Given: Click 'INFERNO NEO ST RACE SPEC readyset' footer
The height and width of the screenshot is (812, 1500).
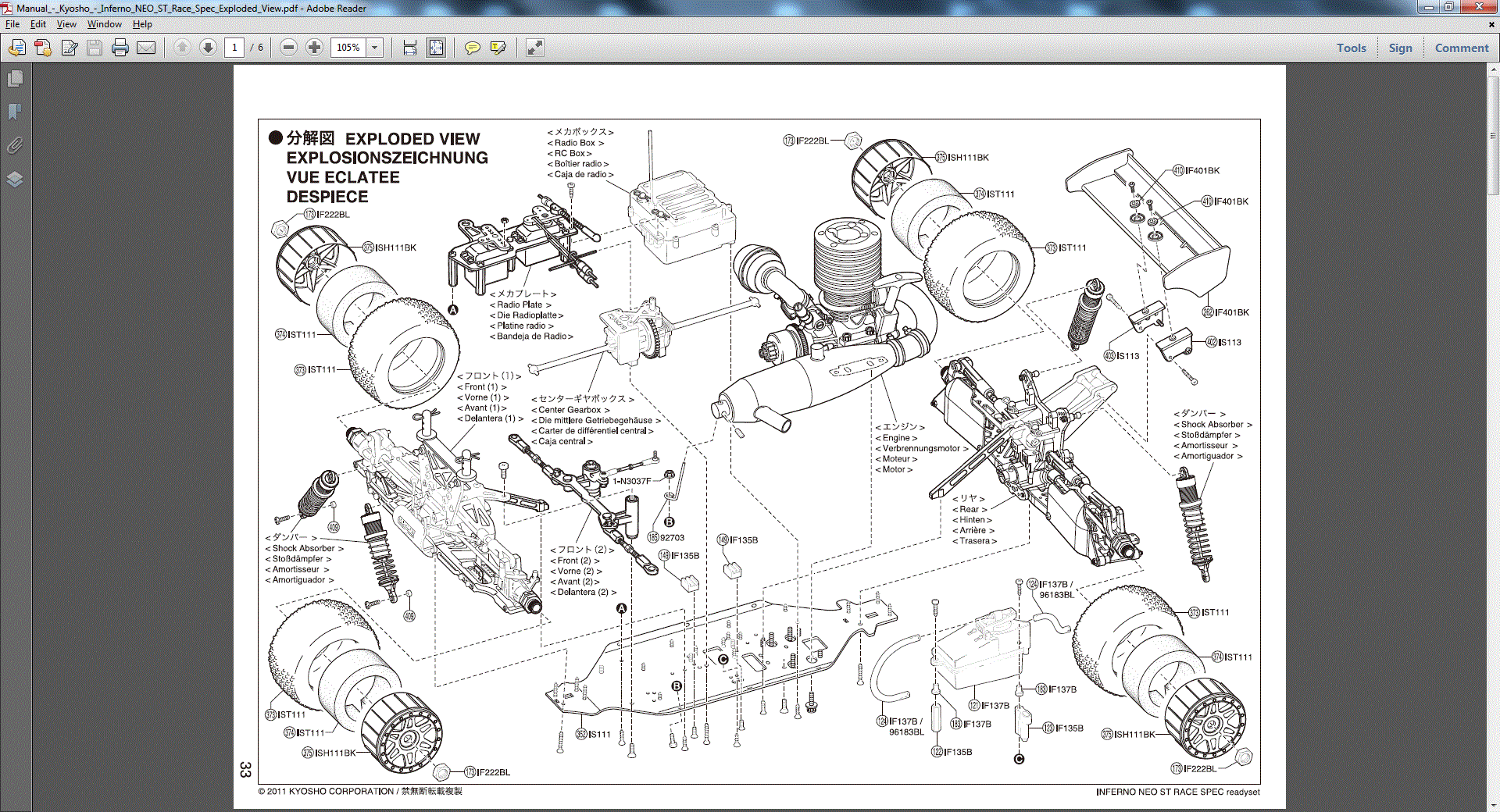Looking at the screenshot, I should 1177,792.
